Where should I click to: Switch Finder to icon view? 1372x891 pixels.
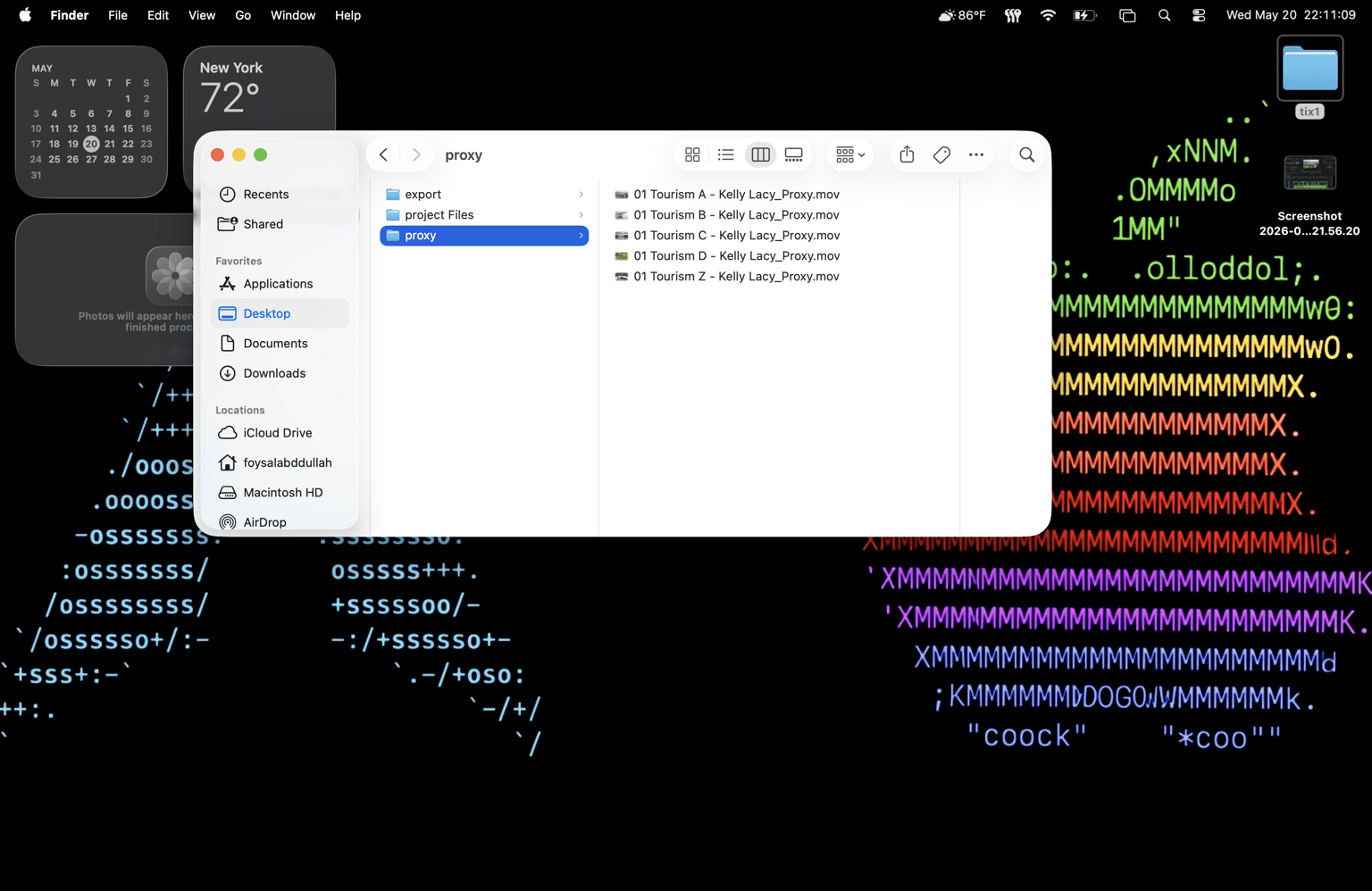point(692,154)
